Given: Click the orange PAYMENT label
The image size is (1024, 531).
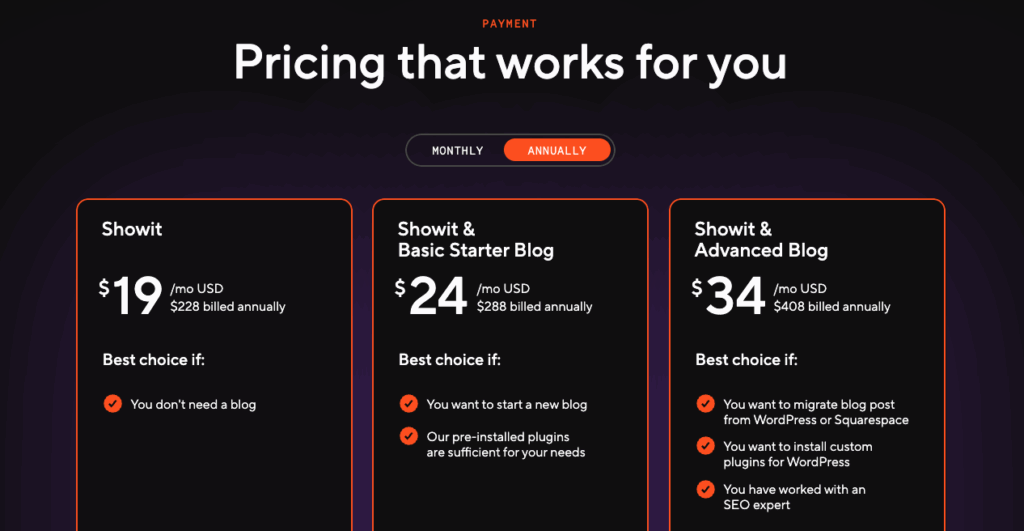Looking at the screenshot, I should (x=510, y=24).
